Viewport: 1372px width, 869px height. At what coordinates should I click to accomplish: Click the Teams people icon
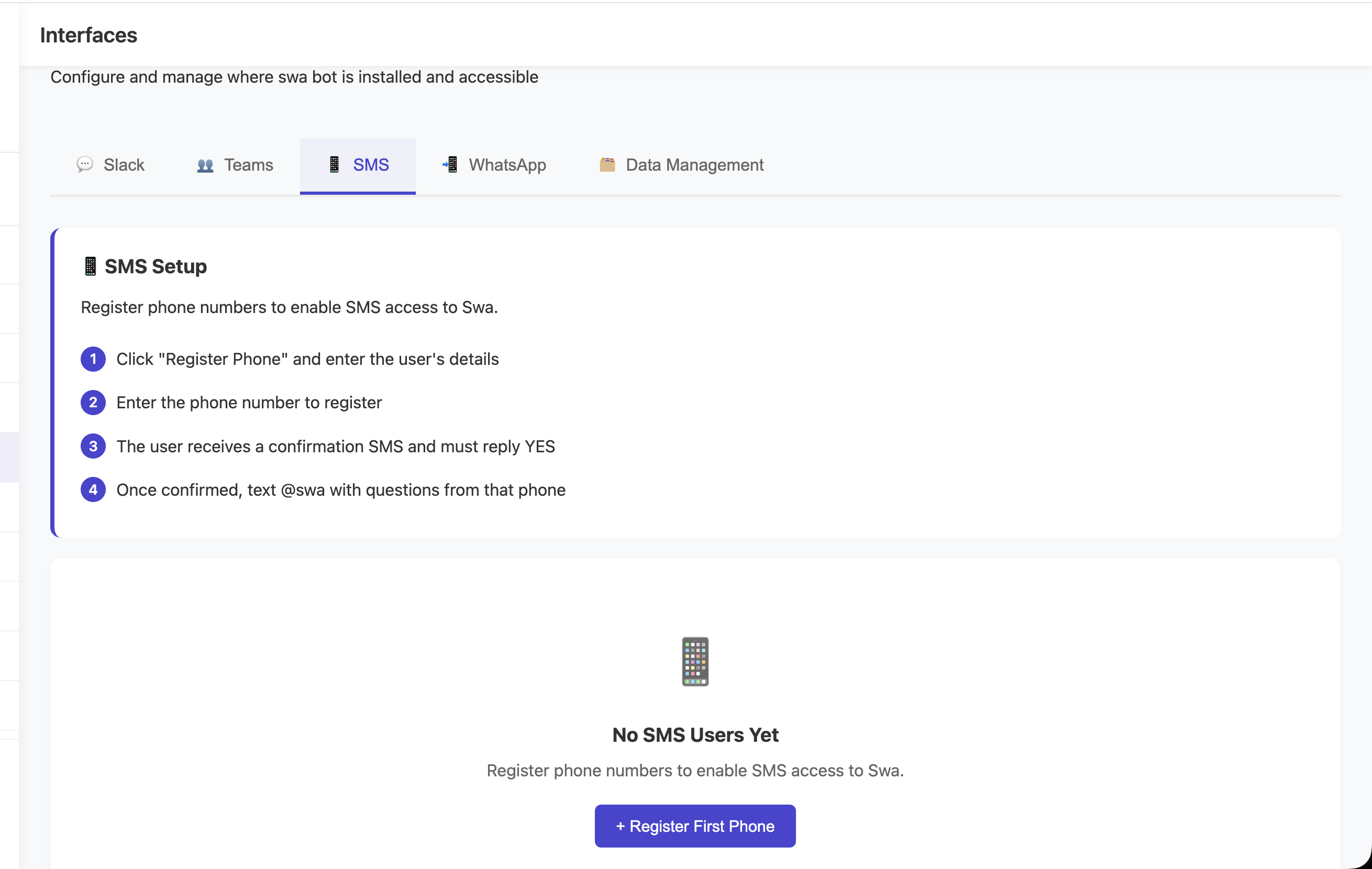pyautogui.click(x=206, y=164)
